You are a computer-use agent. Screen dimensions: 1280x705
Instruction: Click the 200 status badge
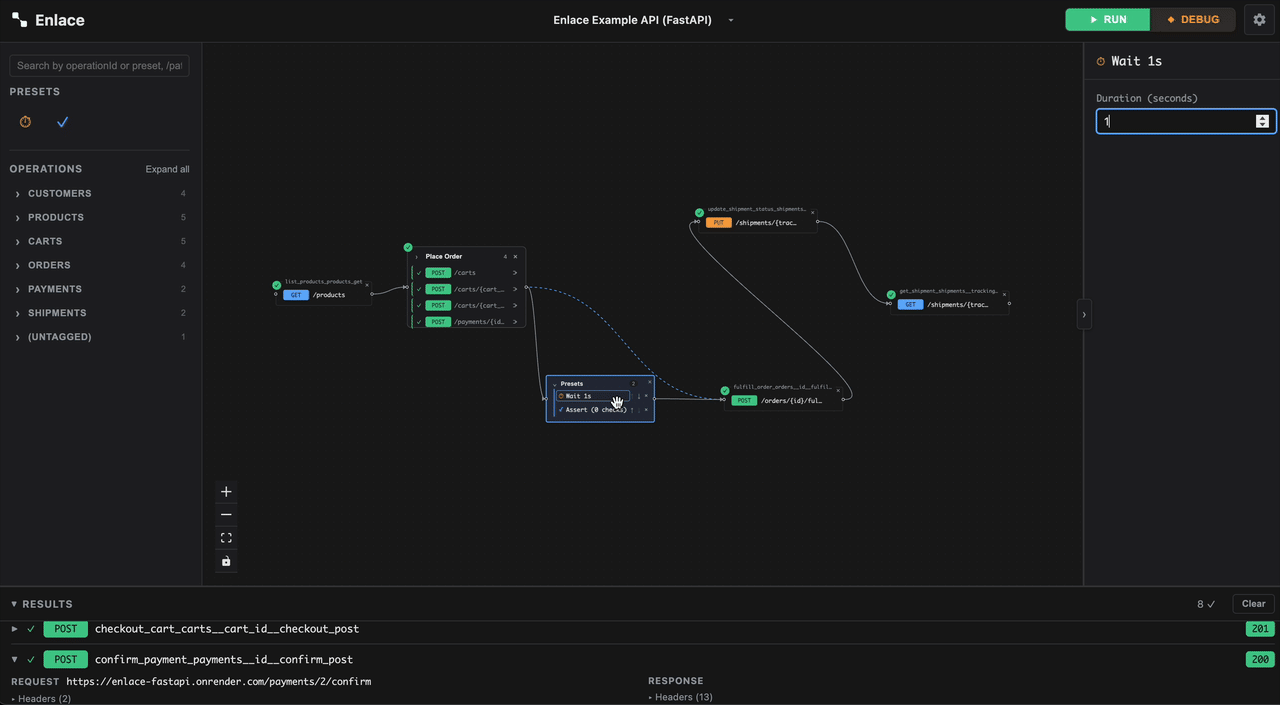tap(1260, 660)
